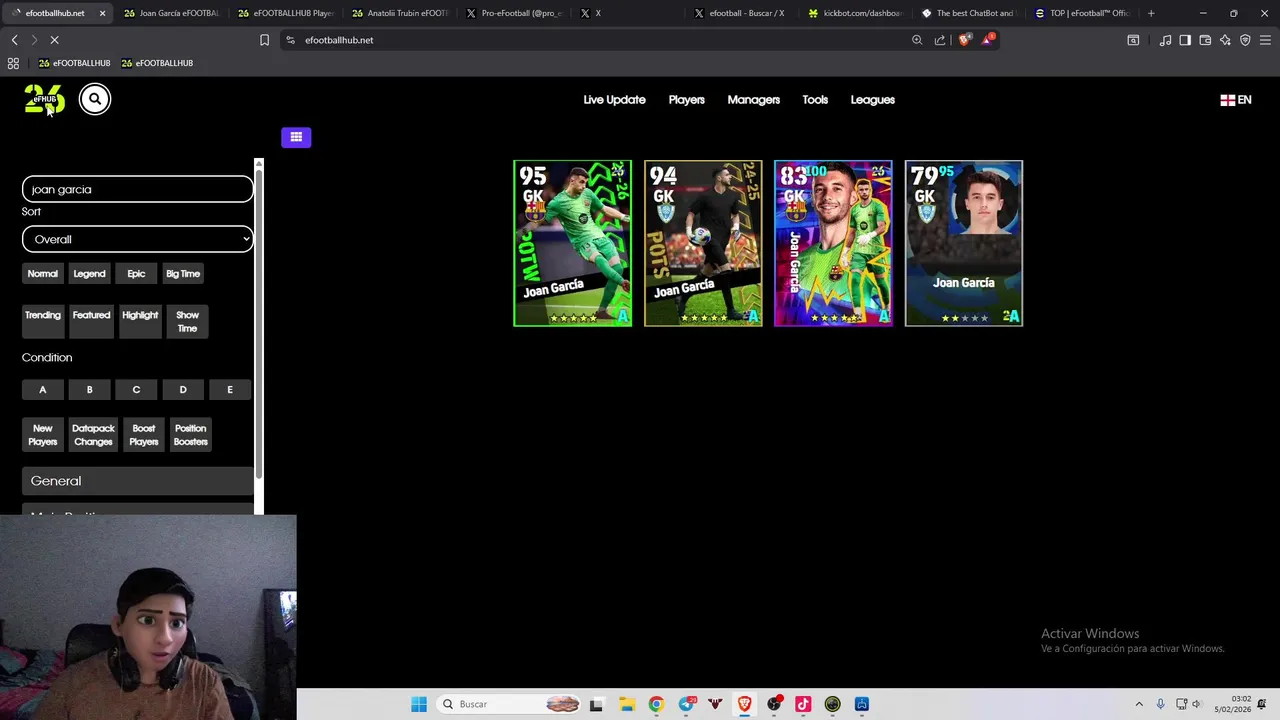Open the Players menu
The height and width of the screenshot is (720, 1280).
pyautogui.click(x=686, y=100)
